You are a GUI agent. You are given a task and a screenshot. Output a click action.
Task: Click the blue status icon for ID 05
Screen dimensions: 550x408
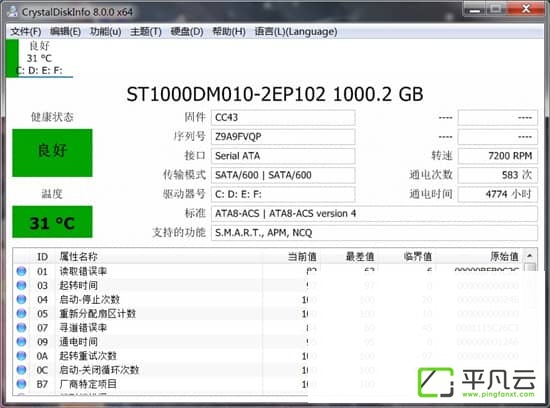click(21, 313)
